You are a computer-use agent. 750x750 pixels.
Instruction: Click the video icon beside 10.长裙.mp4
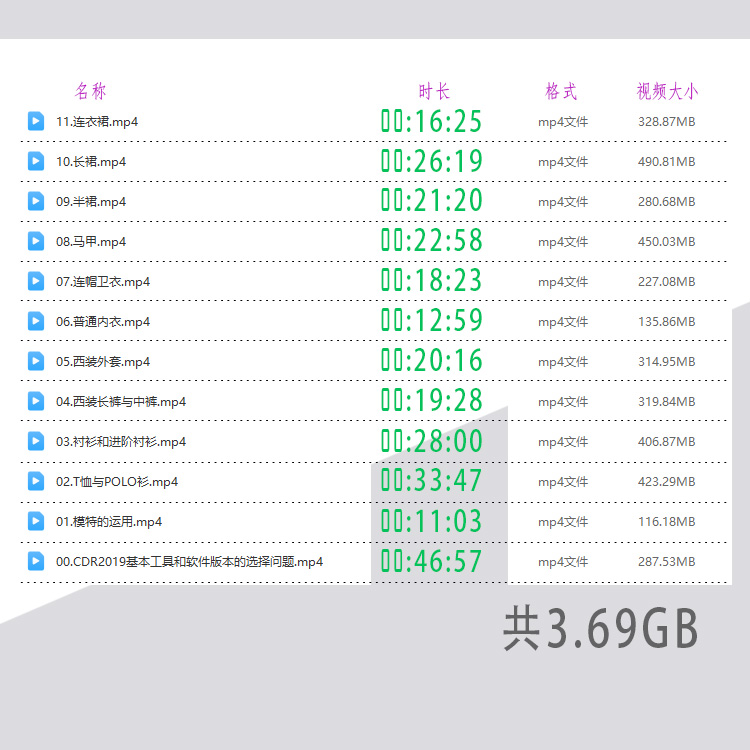[x=36, y=161]
